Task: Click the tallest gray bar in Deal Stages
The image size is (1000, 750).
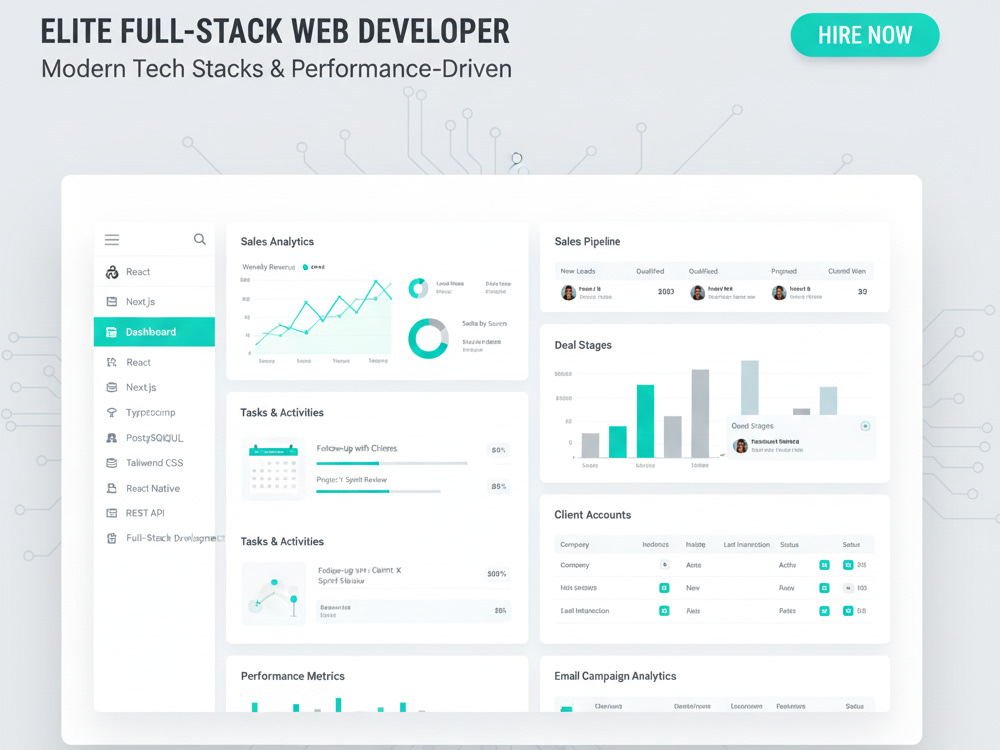Action: [x=700, y=413]
